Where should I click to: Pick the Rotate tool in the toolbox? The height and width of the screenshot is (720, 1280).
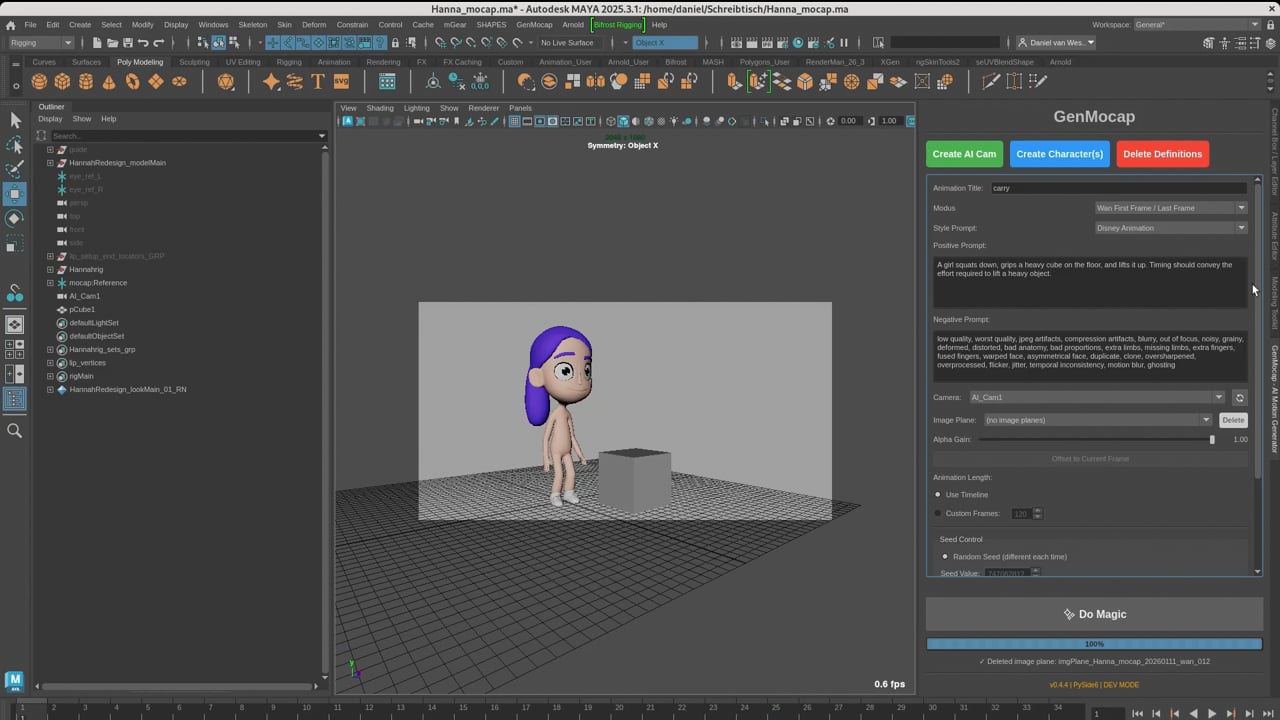click(15, 219)
